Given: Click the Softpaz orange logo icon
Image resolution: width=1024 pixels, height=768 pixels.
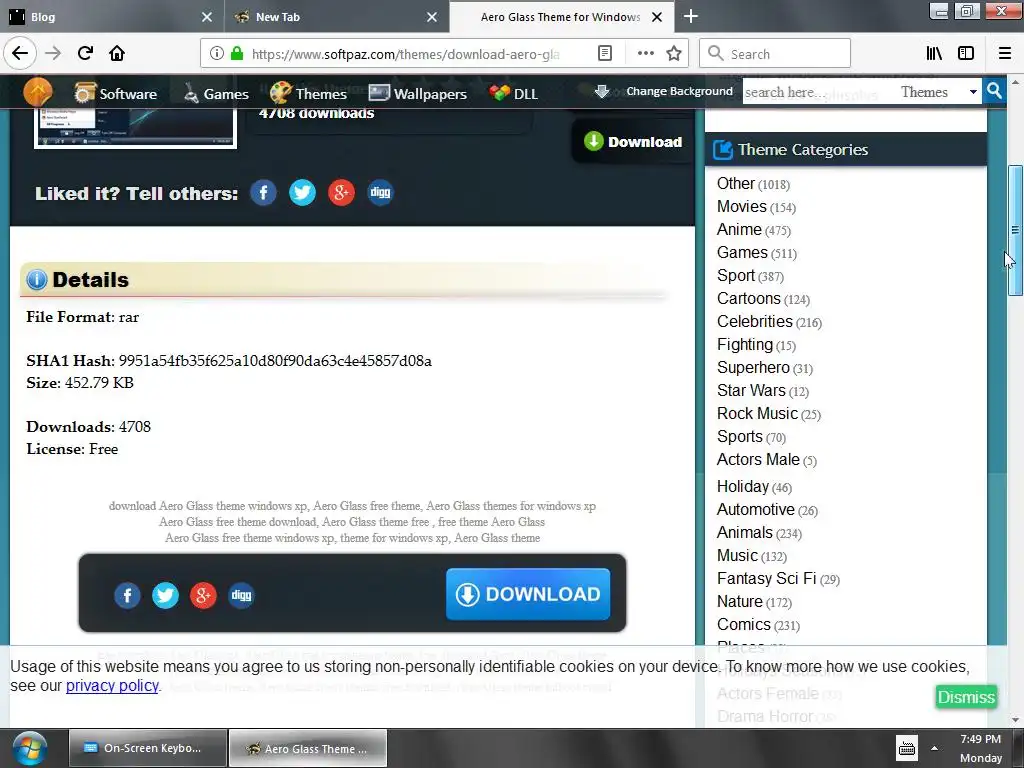Looking at the screenshot, I should [x=38, y=92].
